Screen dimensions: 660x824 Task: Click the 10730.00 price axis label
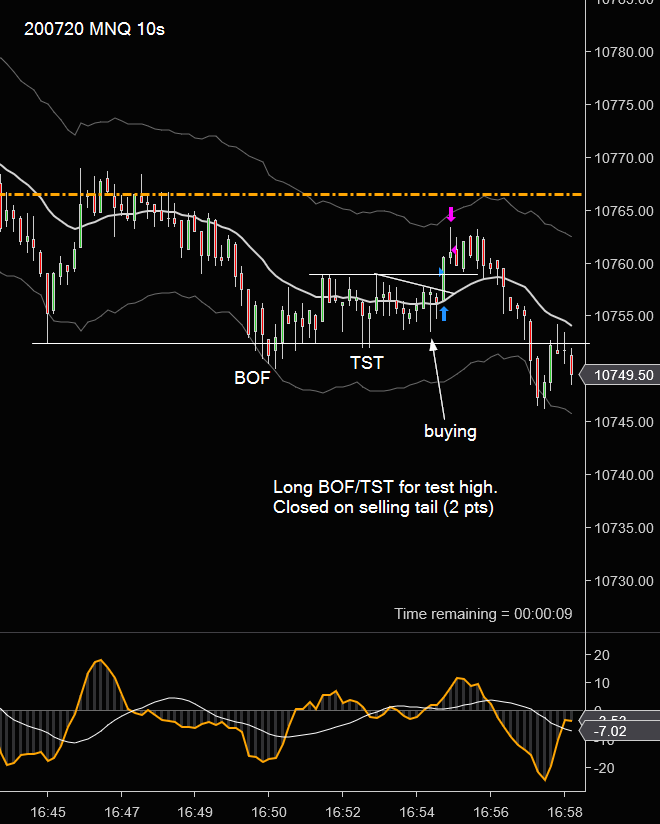[623, 581]
